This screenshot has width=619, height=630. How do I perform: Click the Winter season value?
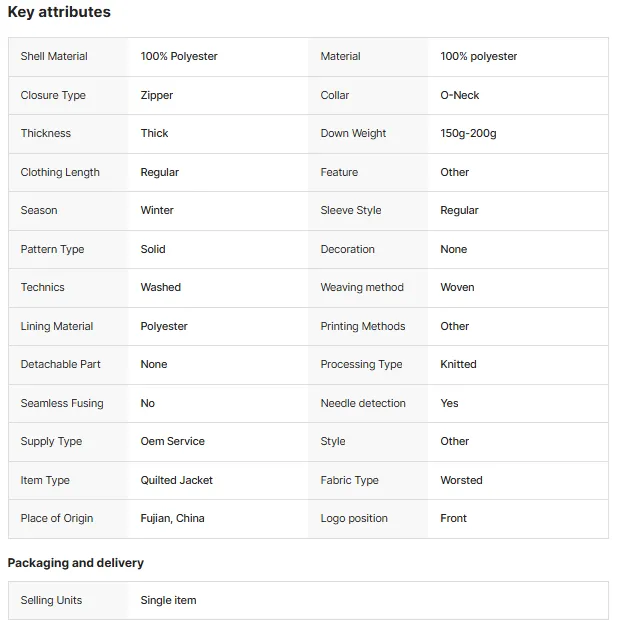157,210
